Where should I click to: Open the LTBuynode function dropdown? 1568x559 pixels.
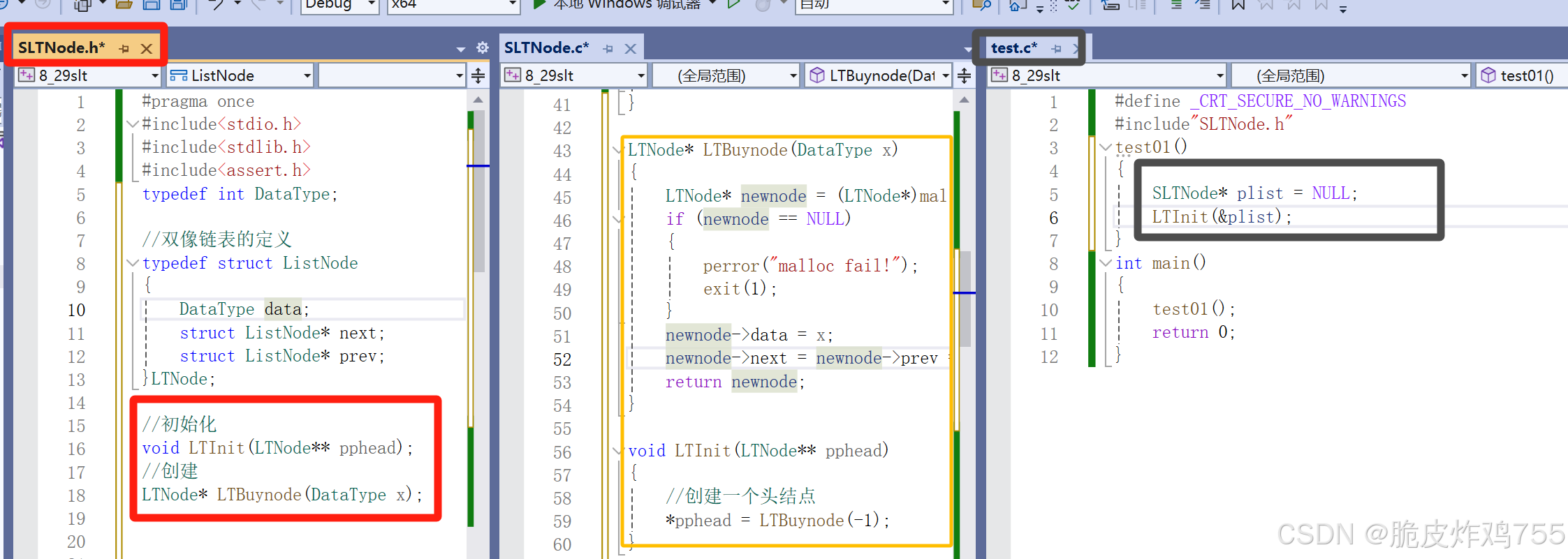[x=879, y=75]
